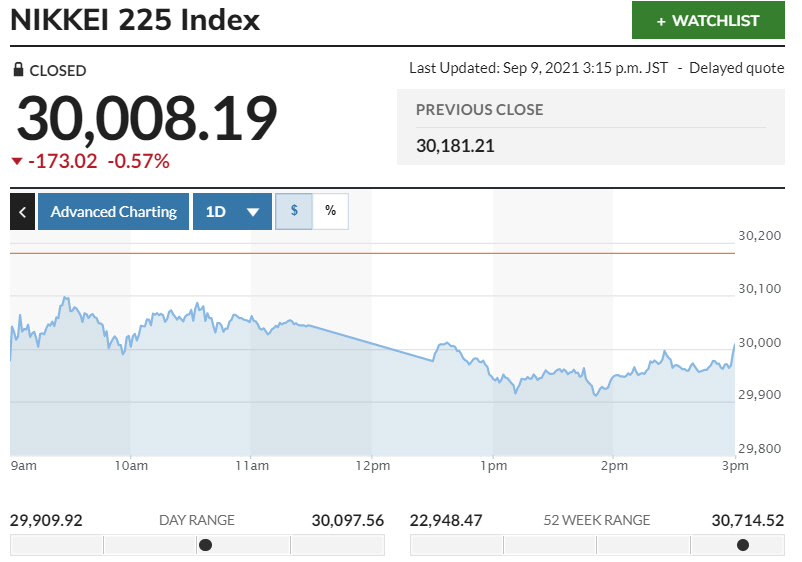Screen dimensions: 802x562
Task: Click the 52 week high value 30,714.52
Action: (x=748, y=520)
